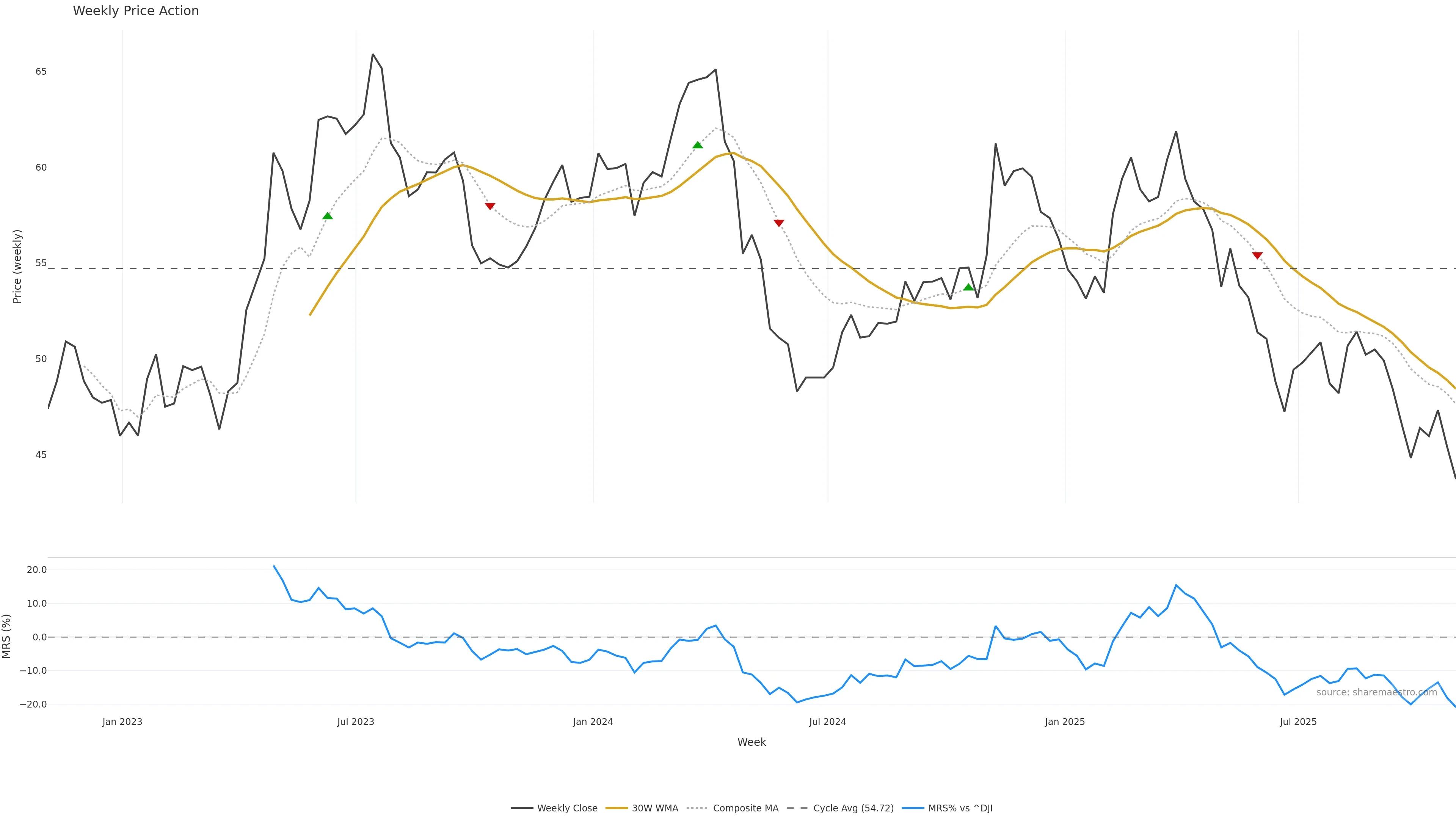The height and width of the screenshot is (819, 1456).
Task: Click the Week x-axis title
Action: pyautogui.click(x=751, y=742)
